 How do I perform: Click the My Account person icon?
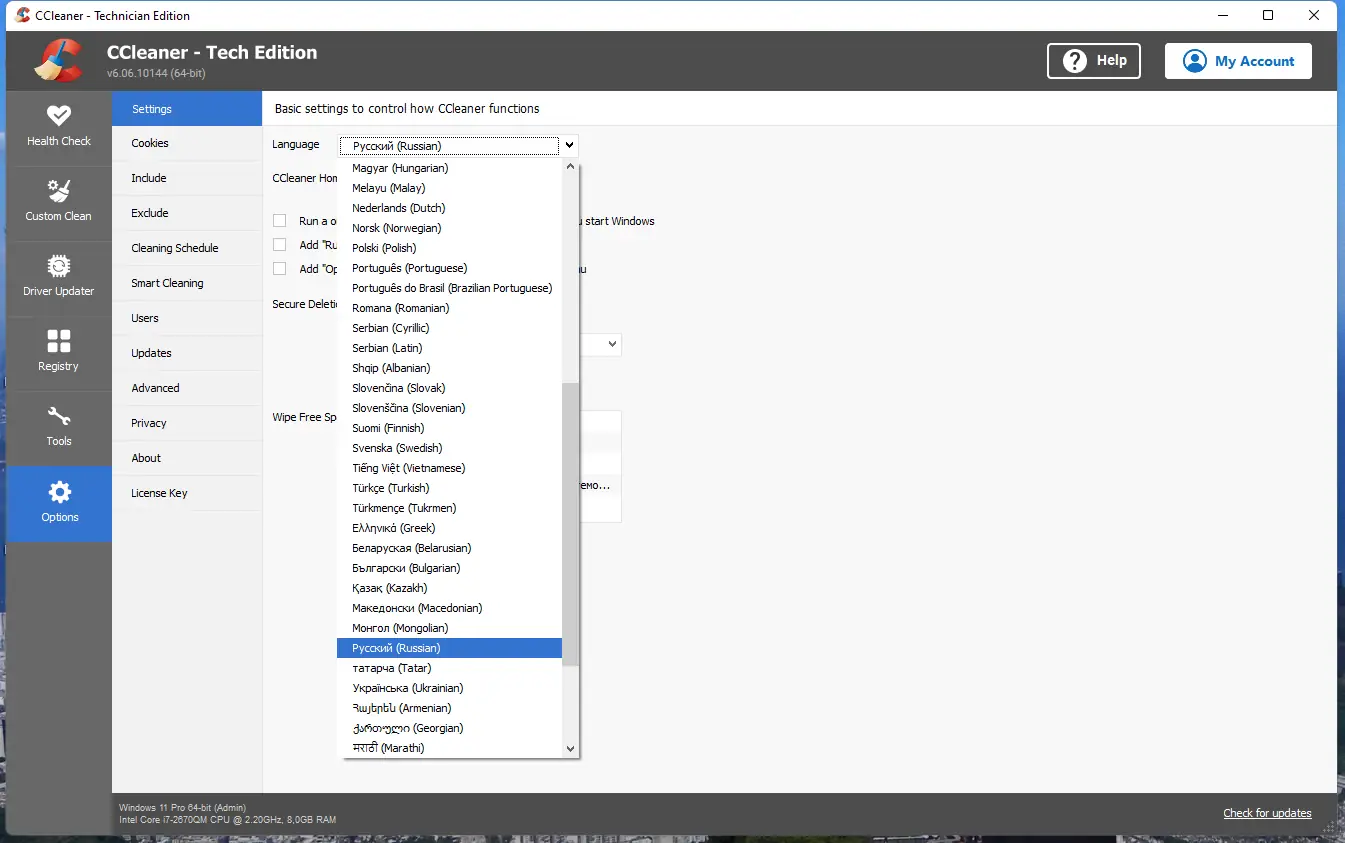(1194, 60)
